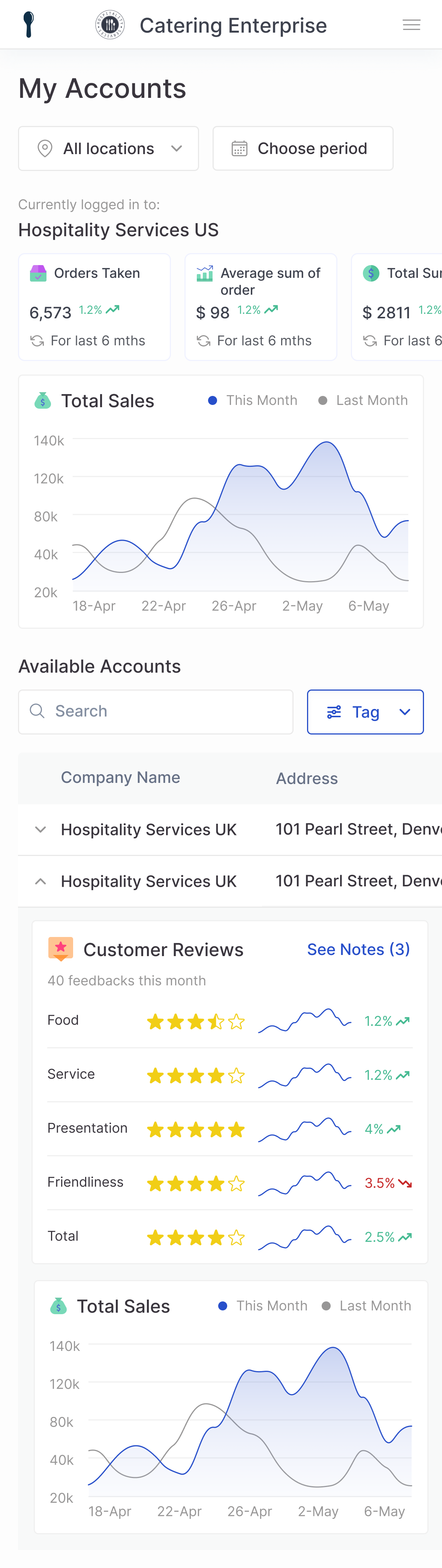Click the Average sum refresh icon
The image size is (442, 1568).
(x=203, y=341)
